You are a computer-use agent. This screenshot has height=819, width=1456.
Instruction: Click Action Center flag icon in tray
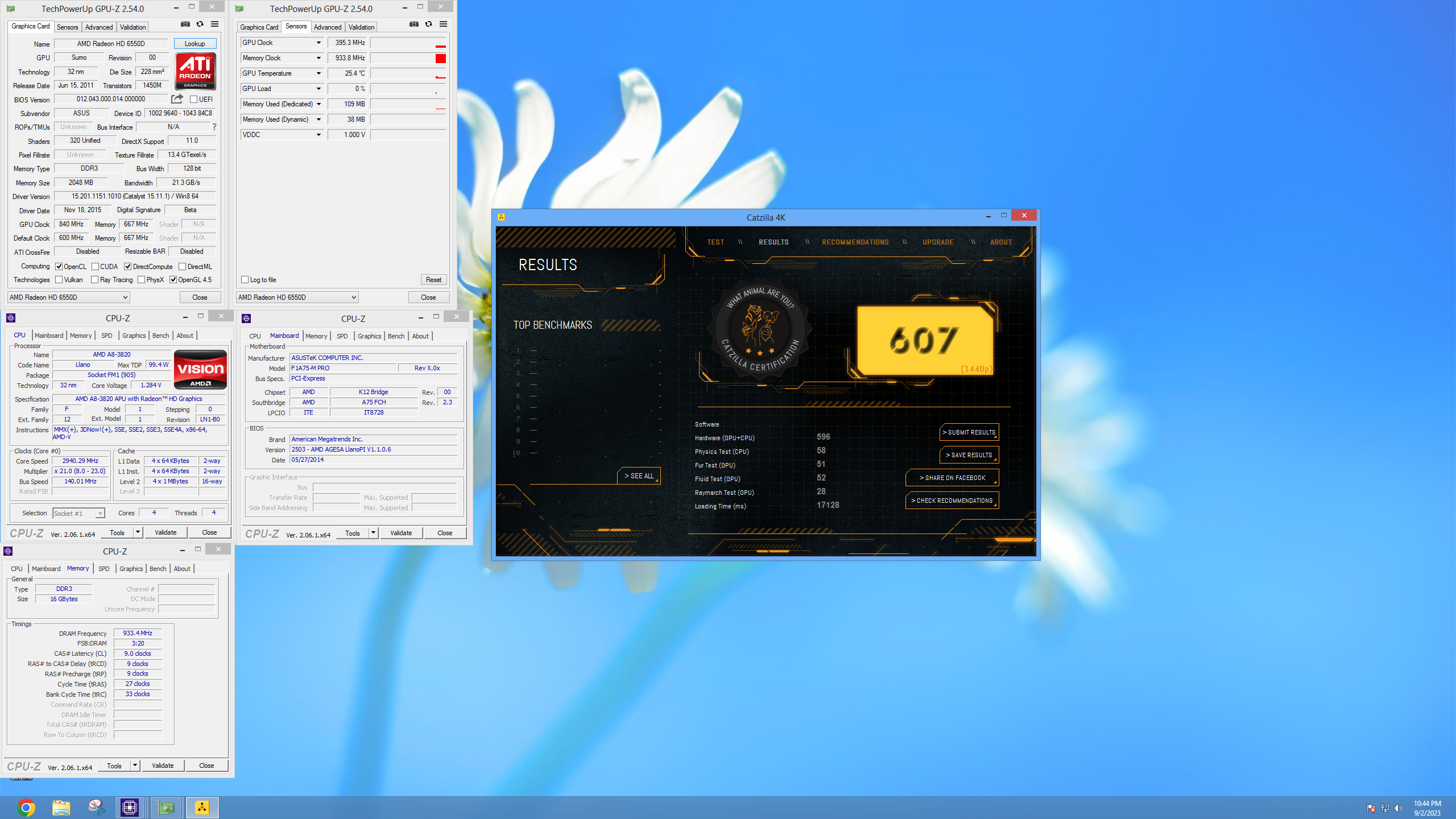tap(1371, 808)
